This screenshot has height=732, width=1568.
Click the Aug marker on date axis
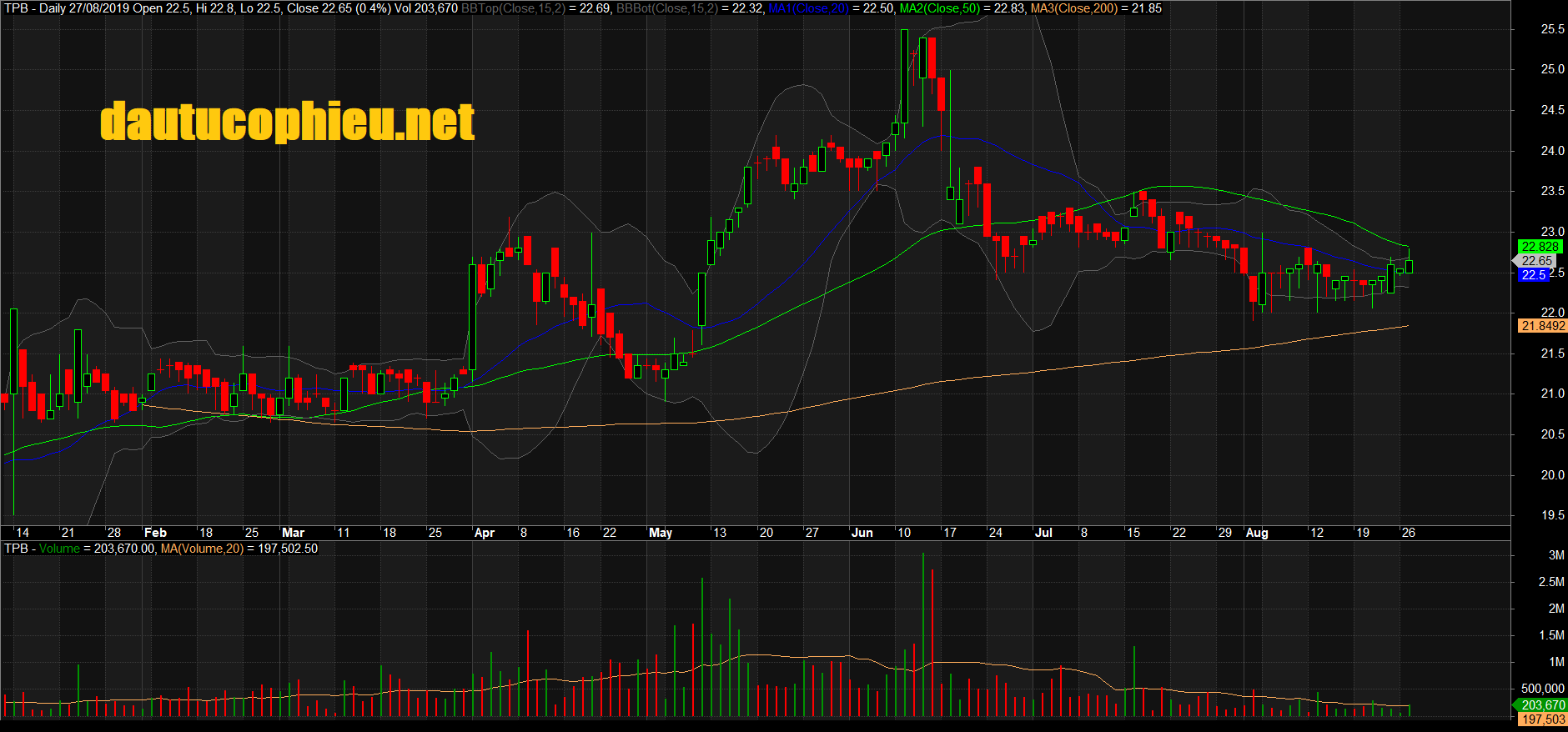[x=1257, y=533]
